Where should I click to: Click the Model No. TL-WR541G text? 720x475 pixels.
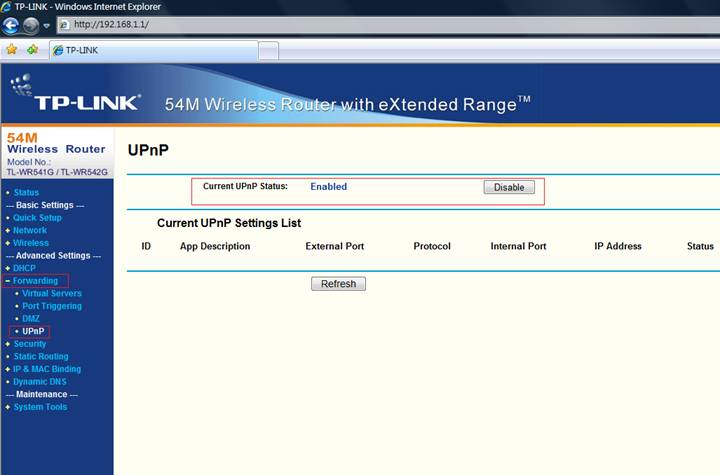pyautogui.click(x=57, y=167)
